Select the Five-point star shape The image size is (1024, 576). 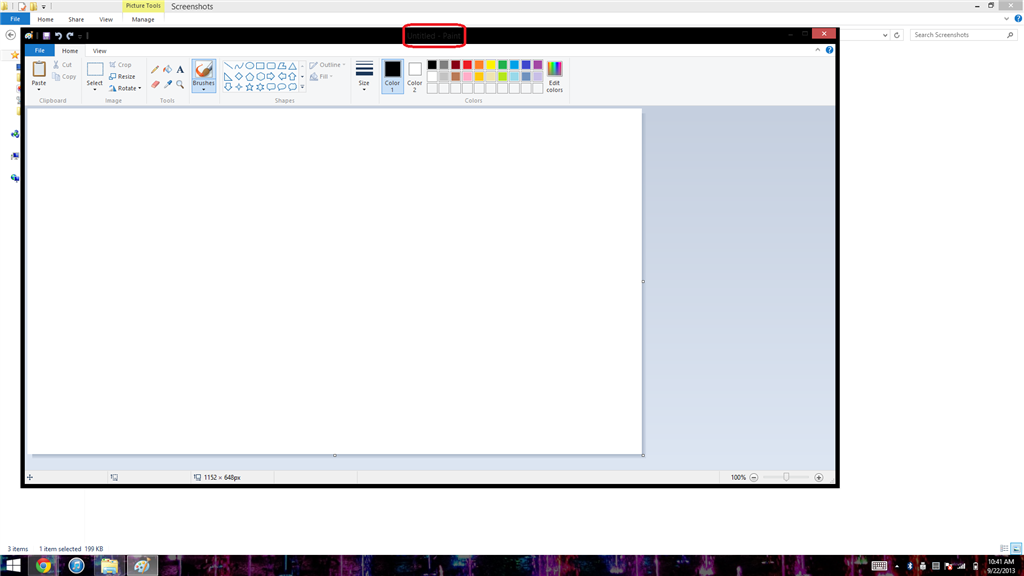pos(249,87)
